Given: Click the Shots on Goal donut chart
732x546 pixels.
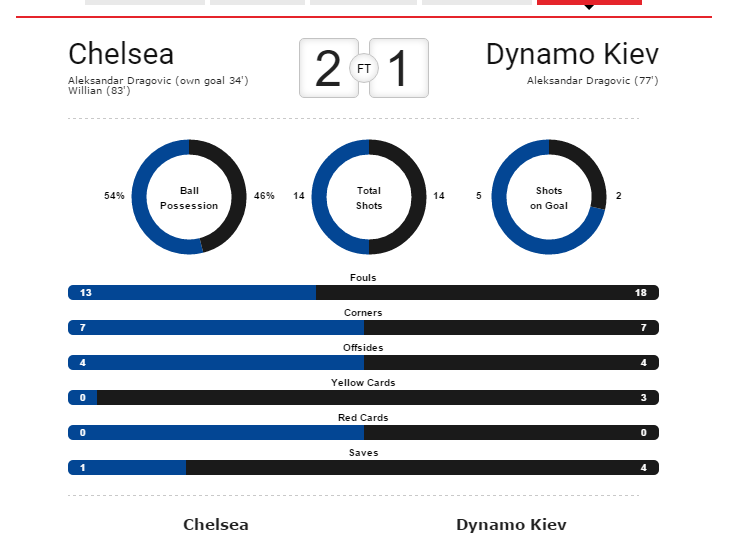Looking at the screenshot, I should click(549, 197).
